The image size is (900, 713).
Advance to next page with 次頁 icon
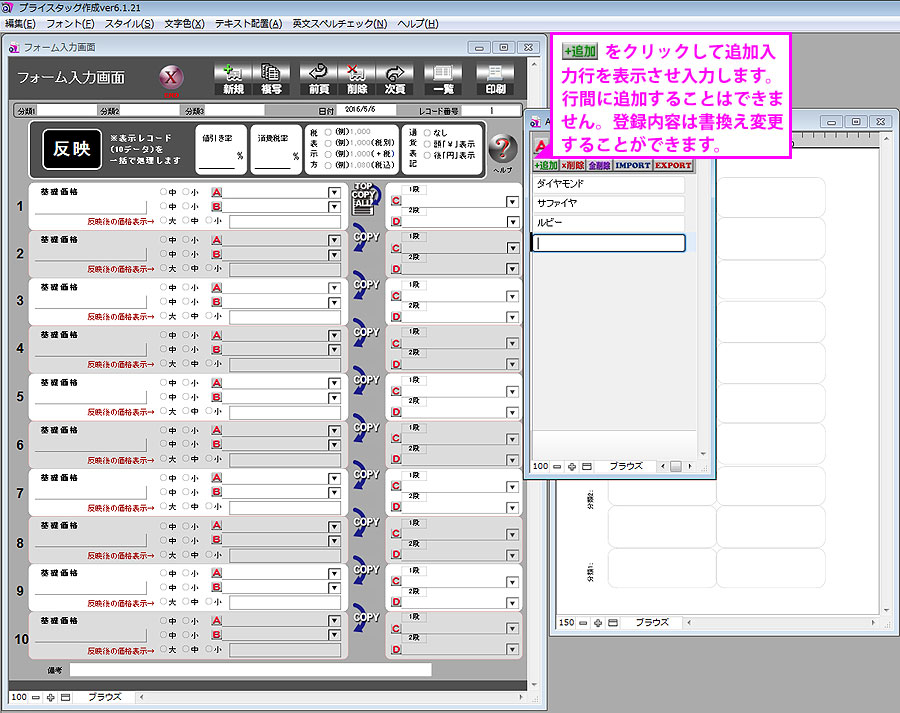click(x=394, y=78)
